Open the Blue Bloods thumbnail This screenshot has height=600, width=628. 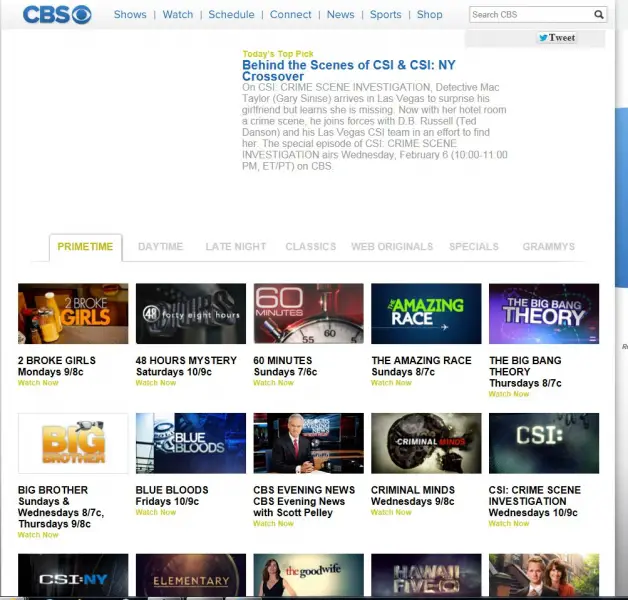tap(191, 443)
